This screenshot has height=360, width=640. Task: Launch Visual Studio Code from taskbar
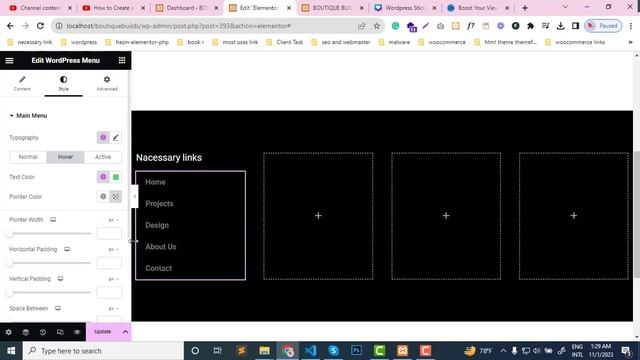[310, 351]
